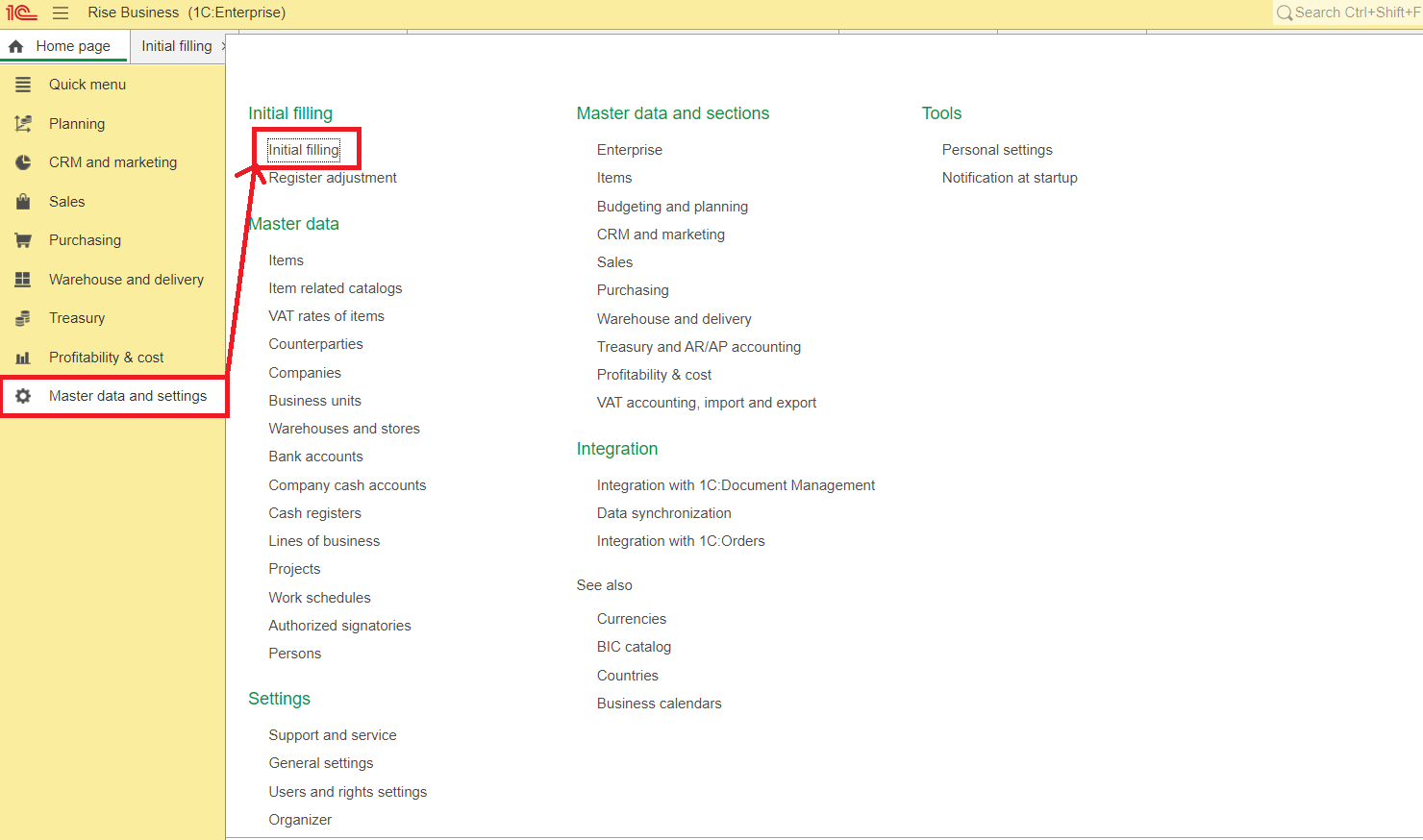Open Notification at startup
1423x840 pixels.
coord(1010,178)
